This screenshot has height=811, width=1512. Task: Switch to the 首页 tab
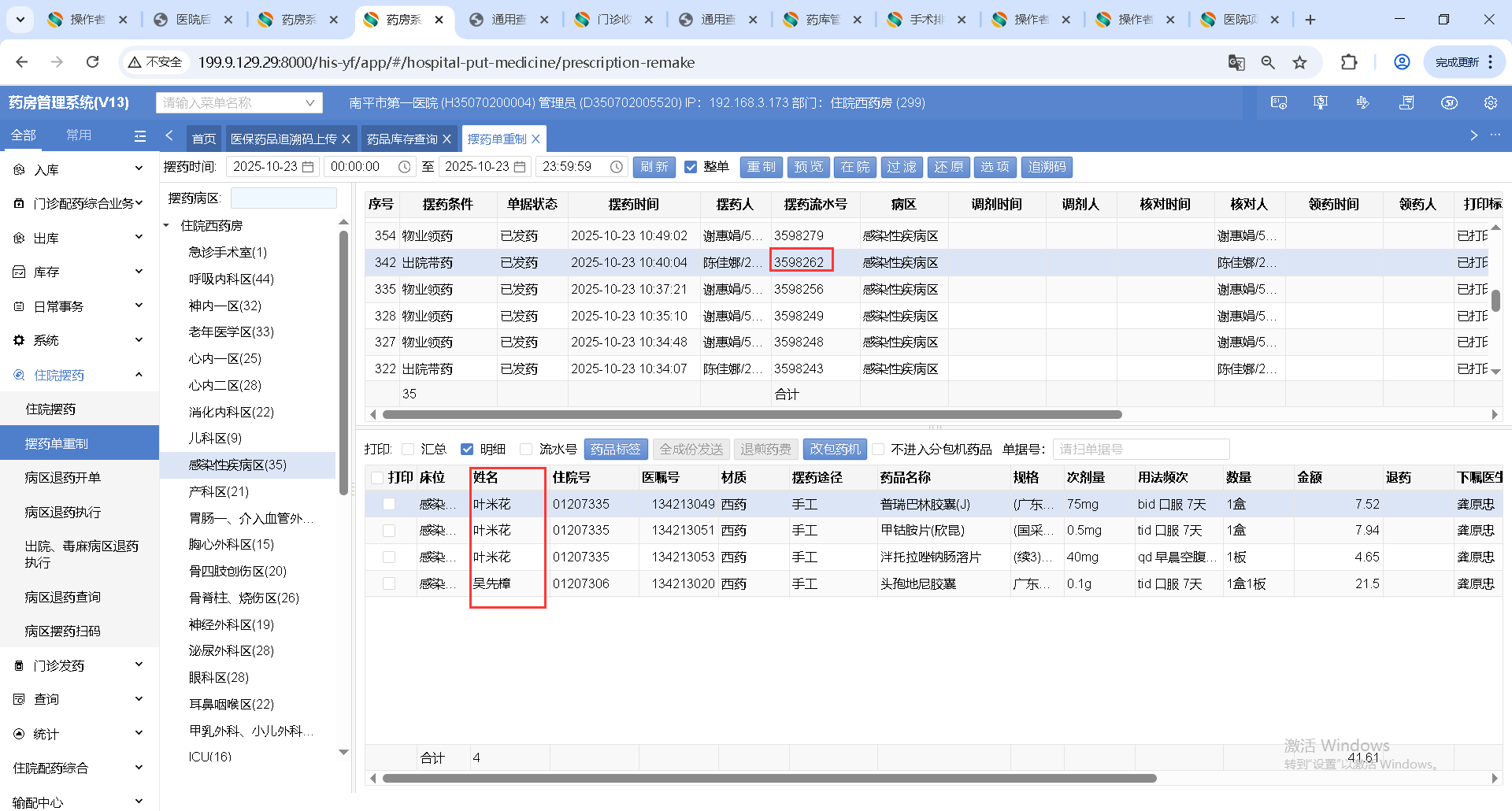pos(204,139)
